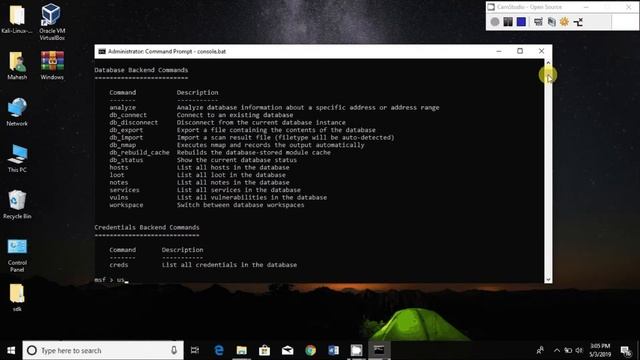The width and height of the screenshot is (640, 360).
Task: Select the sdk folder on desktop
Action: pos(17,298)
